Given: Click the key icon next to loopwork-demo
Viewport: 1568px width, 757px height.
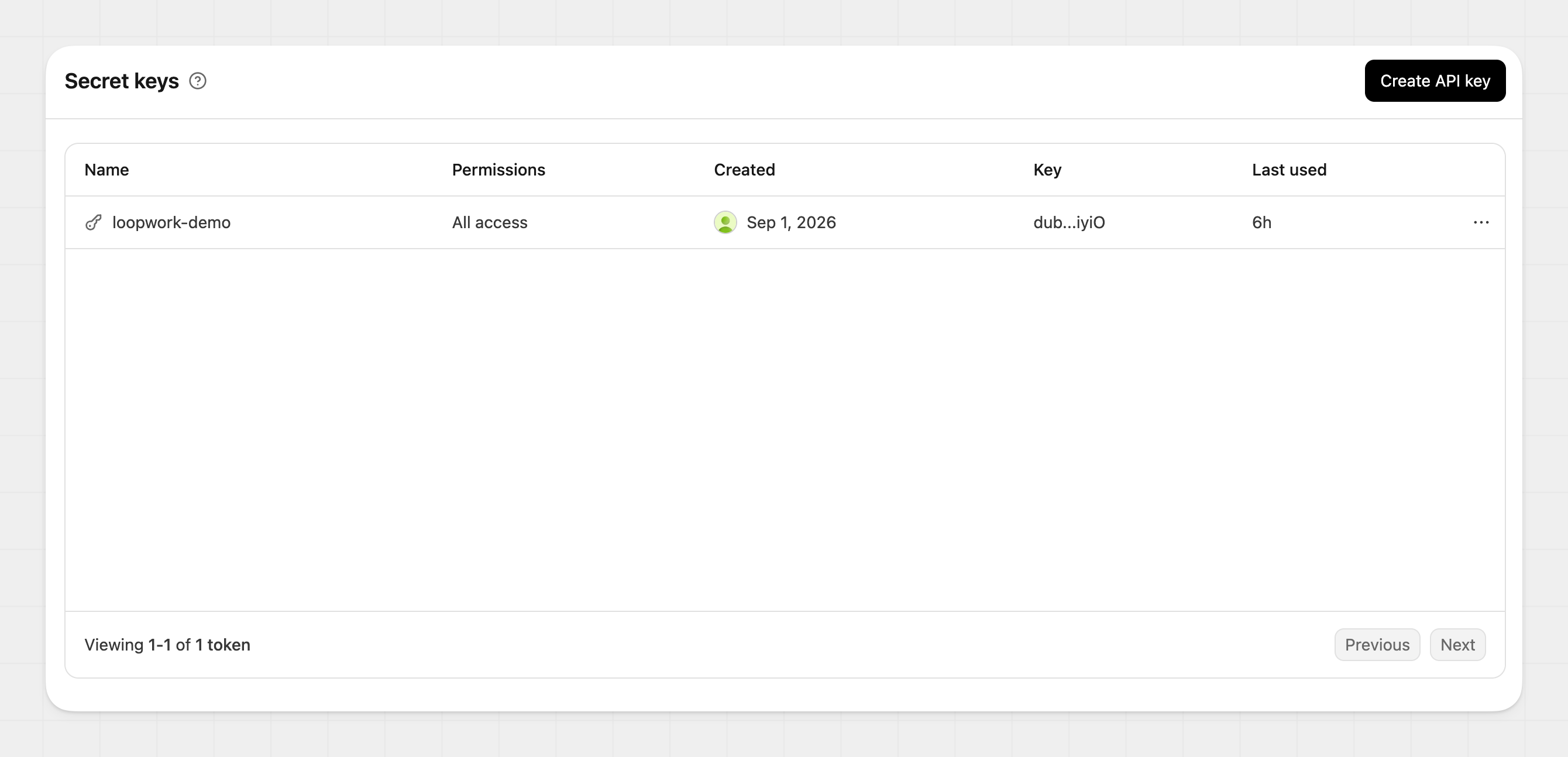Looking at the screenshot, I should (93, 223).
